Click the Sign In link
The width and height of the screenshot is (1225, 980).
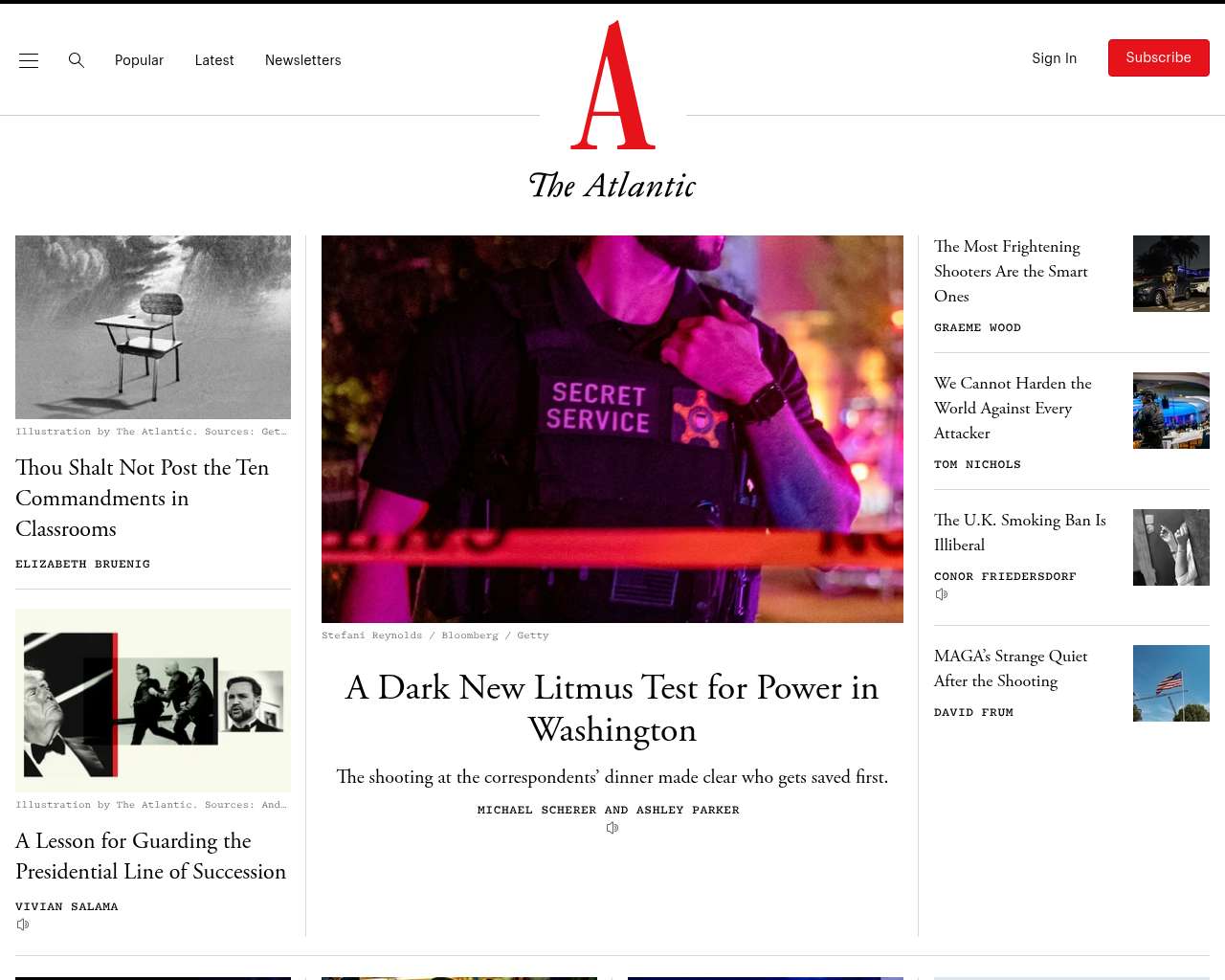(1054, 58)
